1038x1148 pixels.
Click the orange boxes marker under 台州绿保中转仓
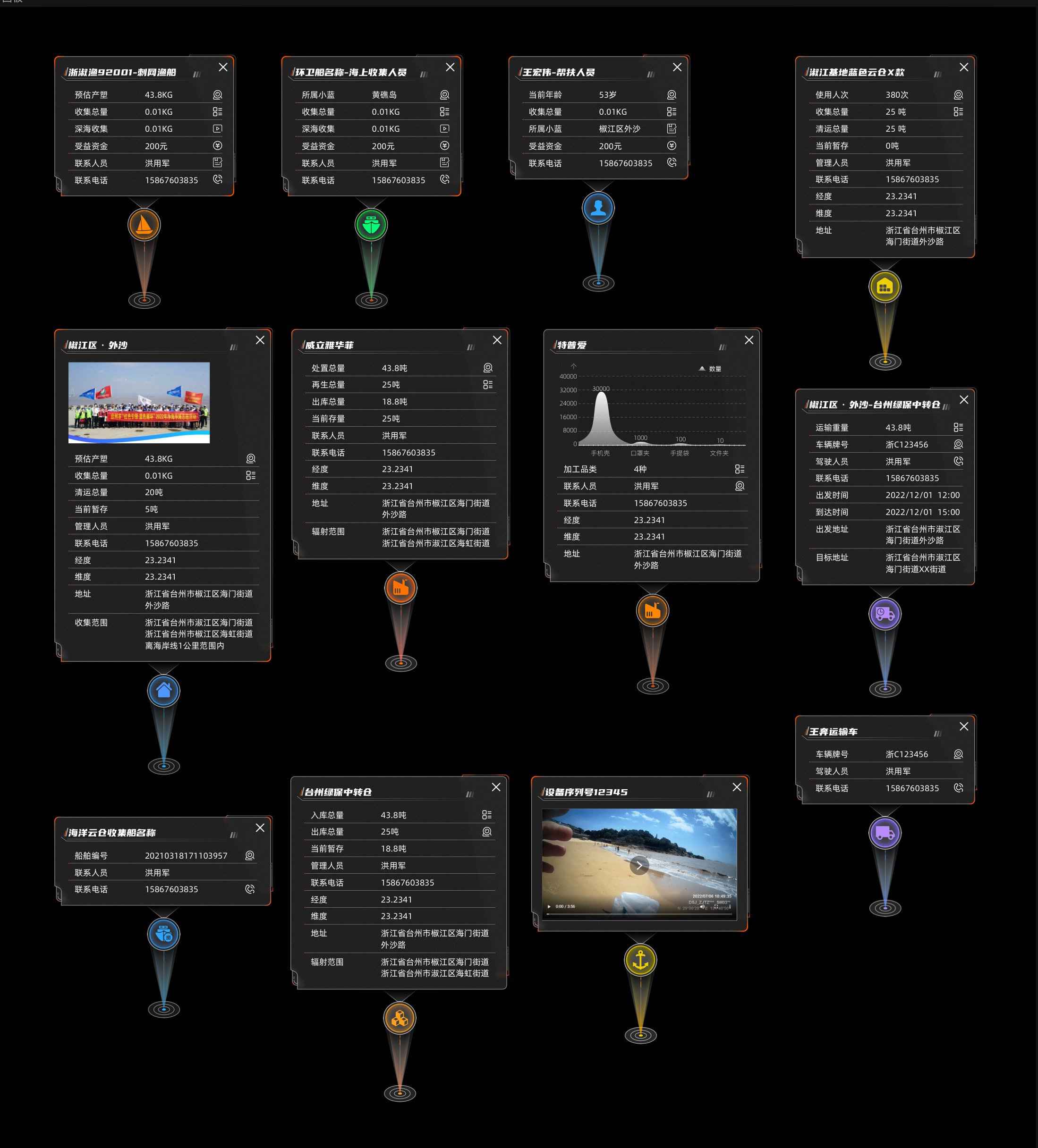[400, 1018]
